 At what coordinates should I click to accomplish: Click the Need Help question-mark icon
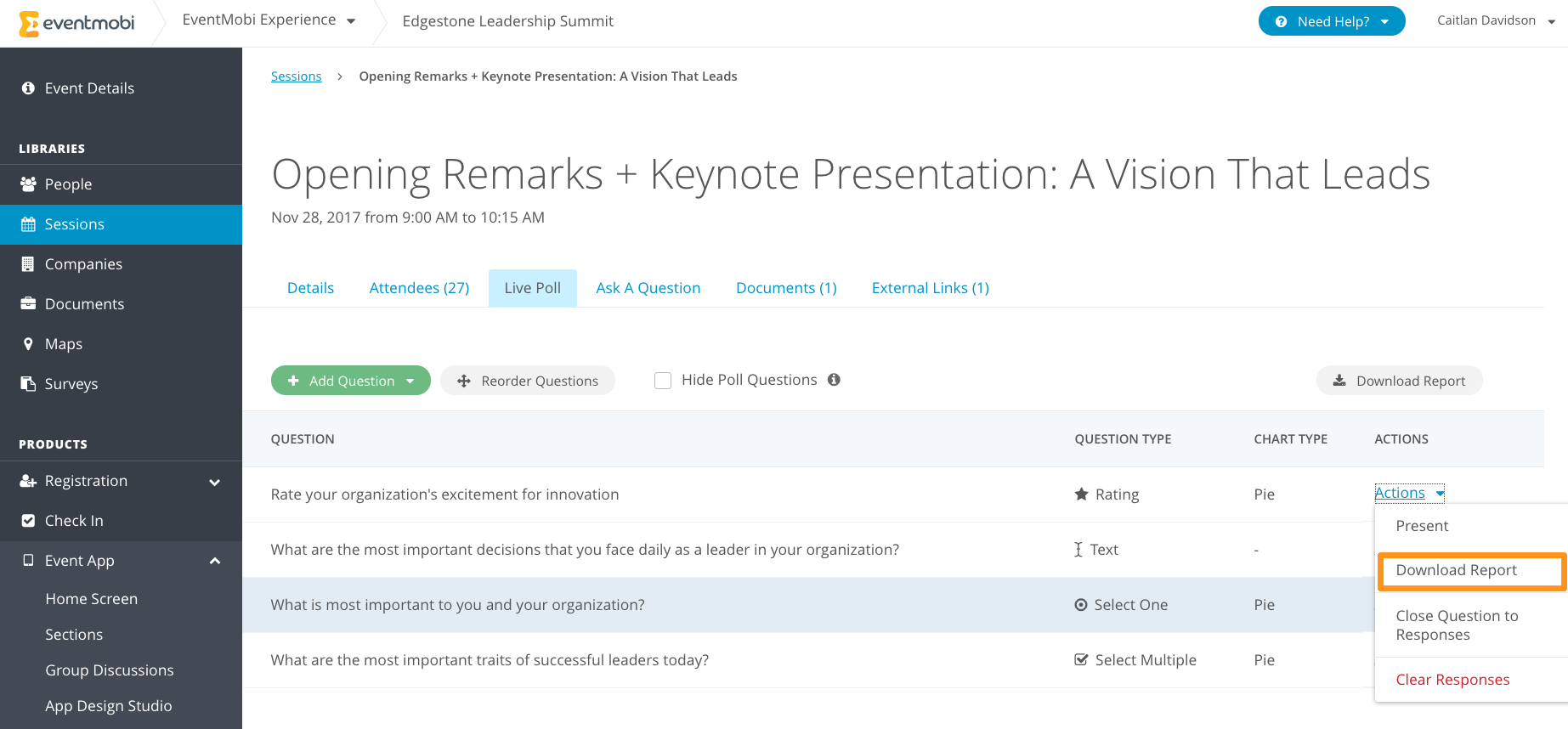[1281, 22]
